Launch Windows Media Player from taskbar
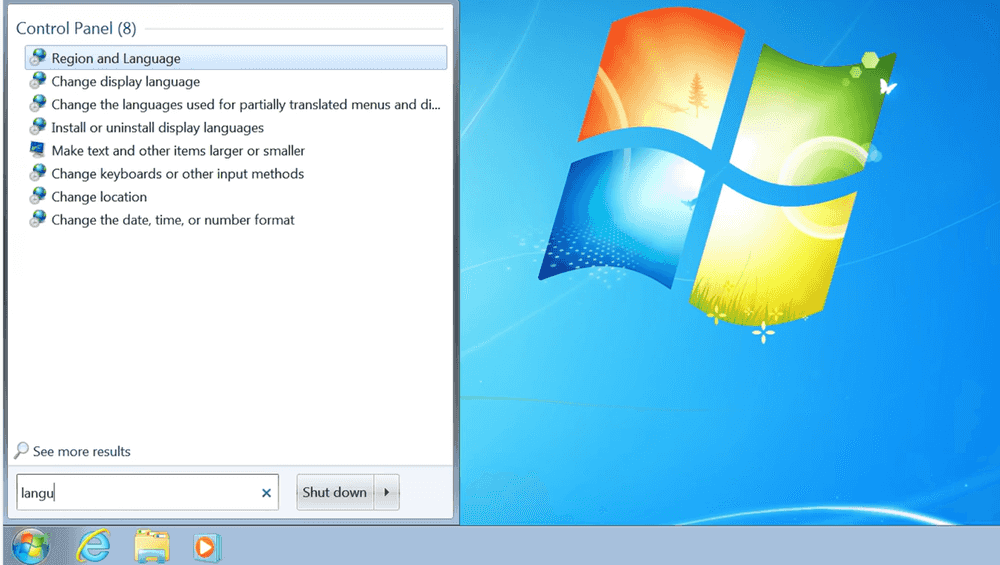 coord(207,546)
